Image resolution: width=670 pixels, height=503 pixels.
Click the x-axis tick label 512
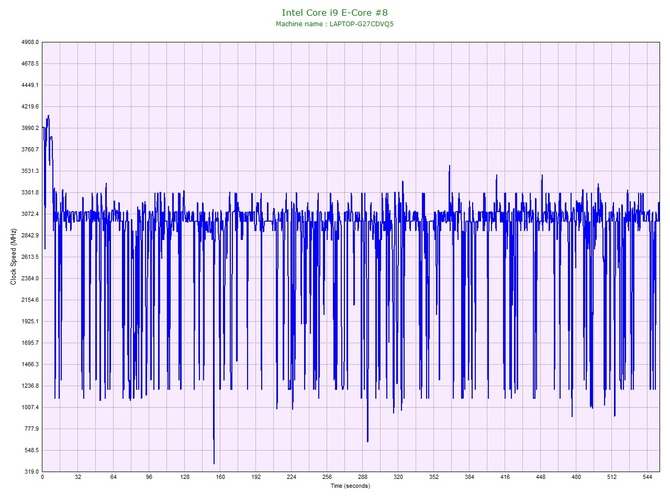(612, 477)
